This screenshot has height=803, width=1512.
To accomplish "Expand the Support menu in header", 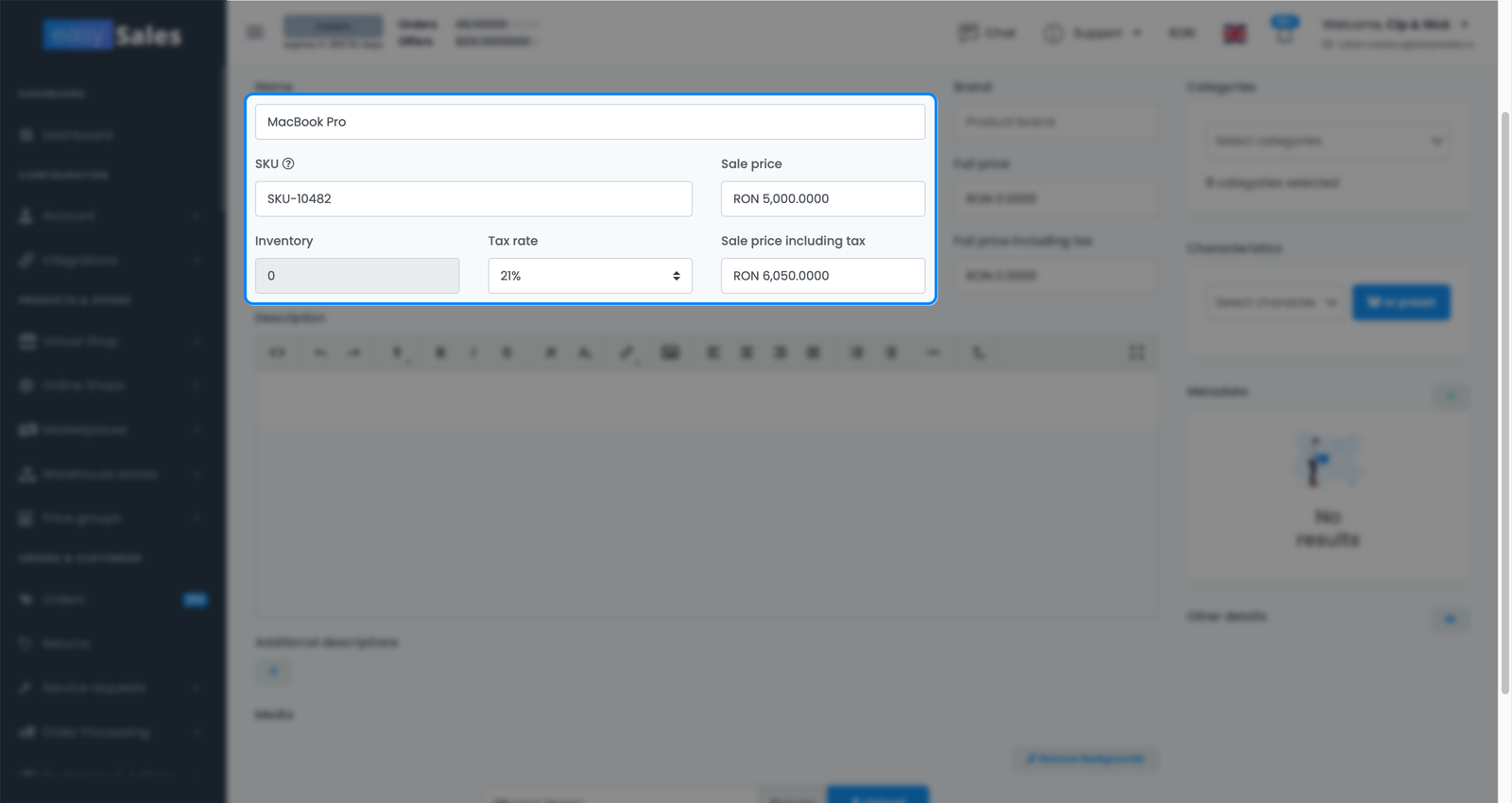I will click(x=1092, y=33).
